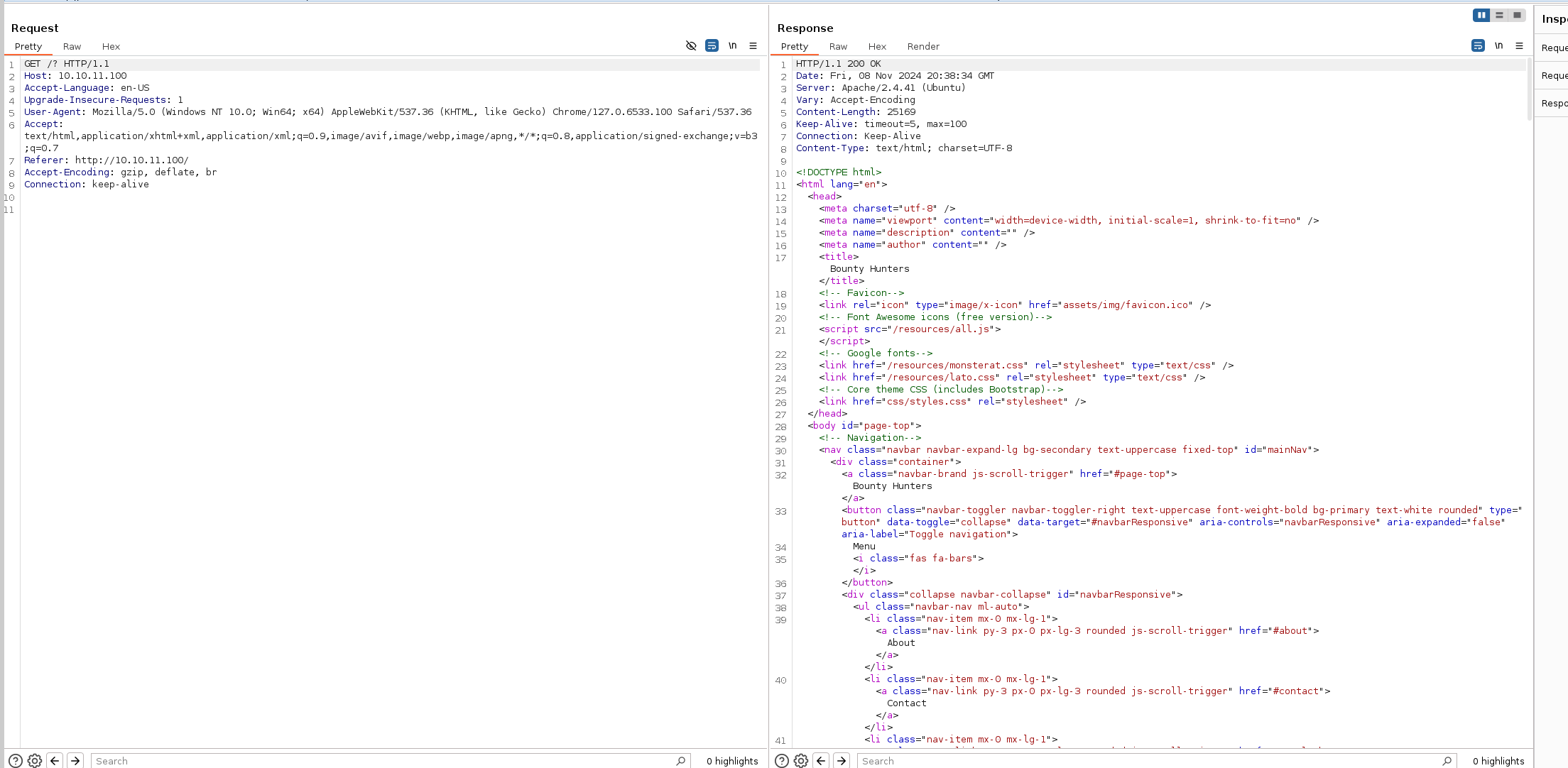Select the combined tabbed layout icon

[x=1517, y=15]
